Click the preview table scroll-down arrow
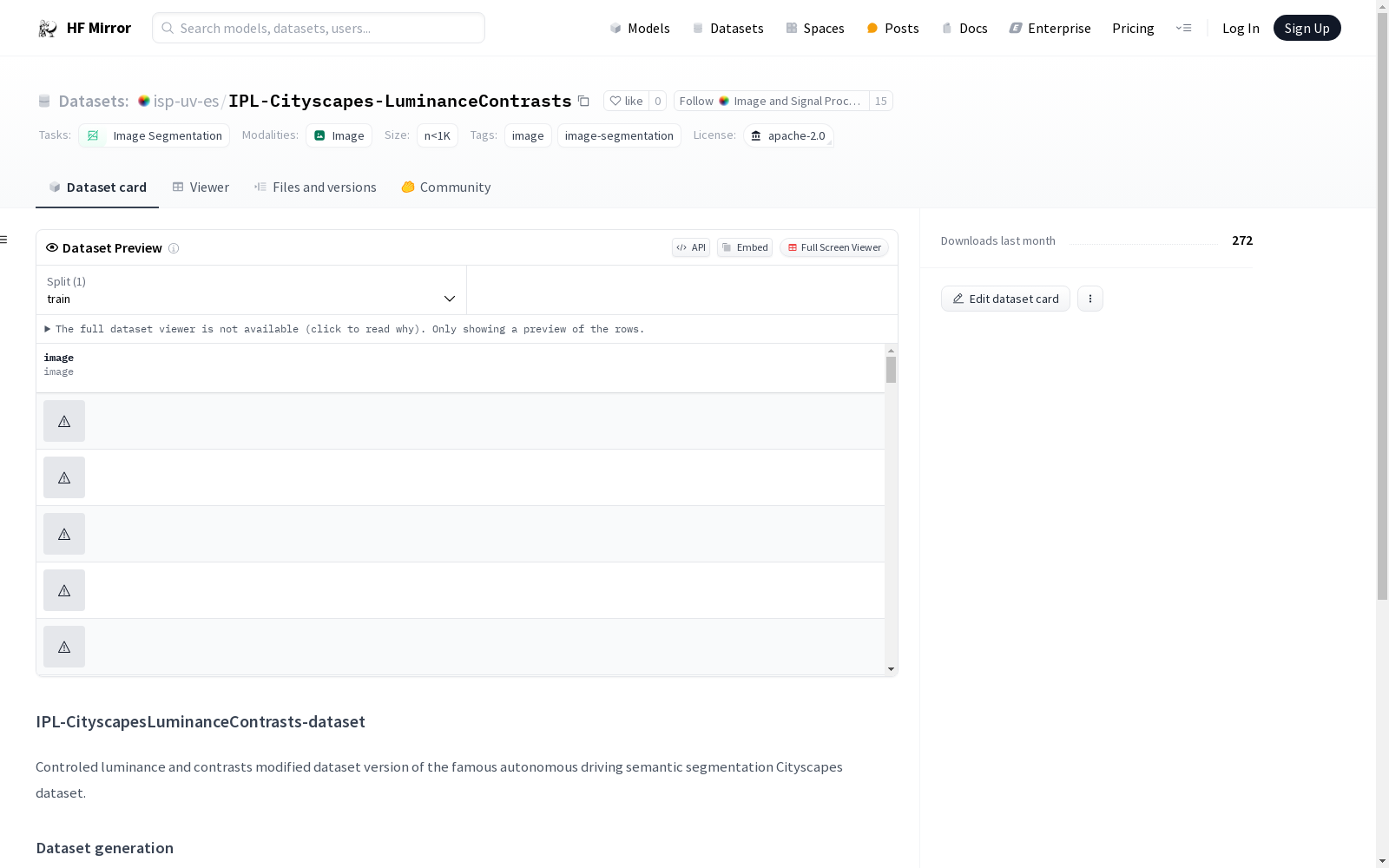Screen dimensions: 1389x868 click(x=891, y=669)
